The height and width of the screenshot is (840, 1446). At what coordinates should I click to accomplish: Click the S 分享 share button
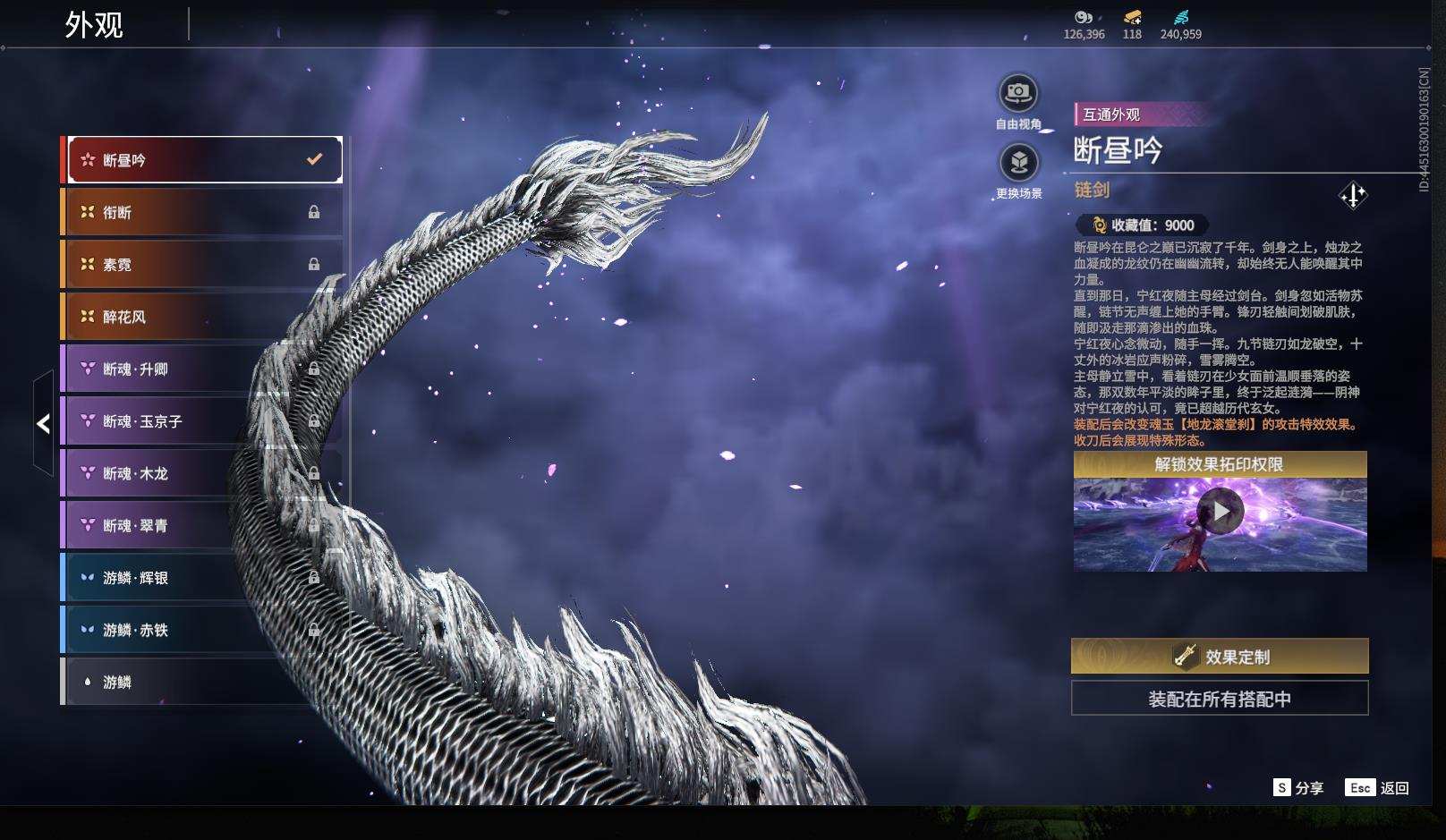1298,787
